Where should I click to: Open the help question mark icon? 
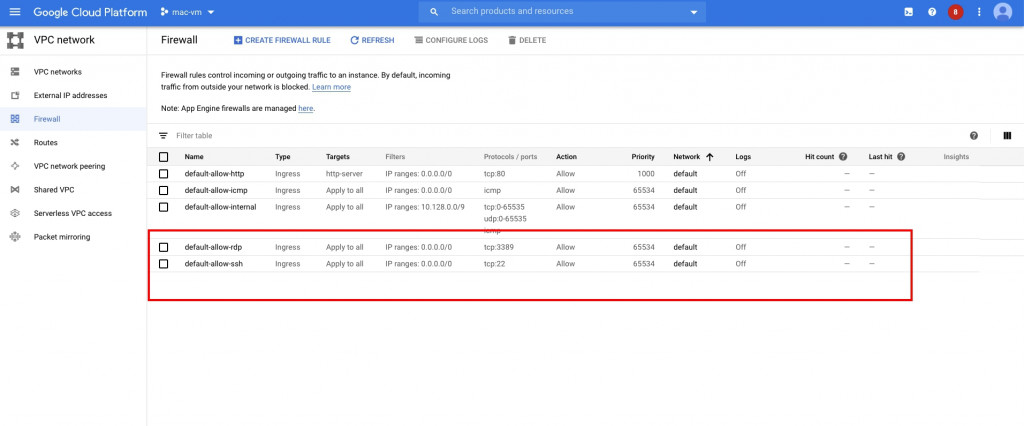click(x=932, y=12)
